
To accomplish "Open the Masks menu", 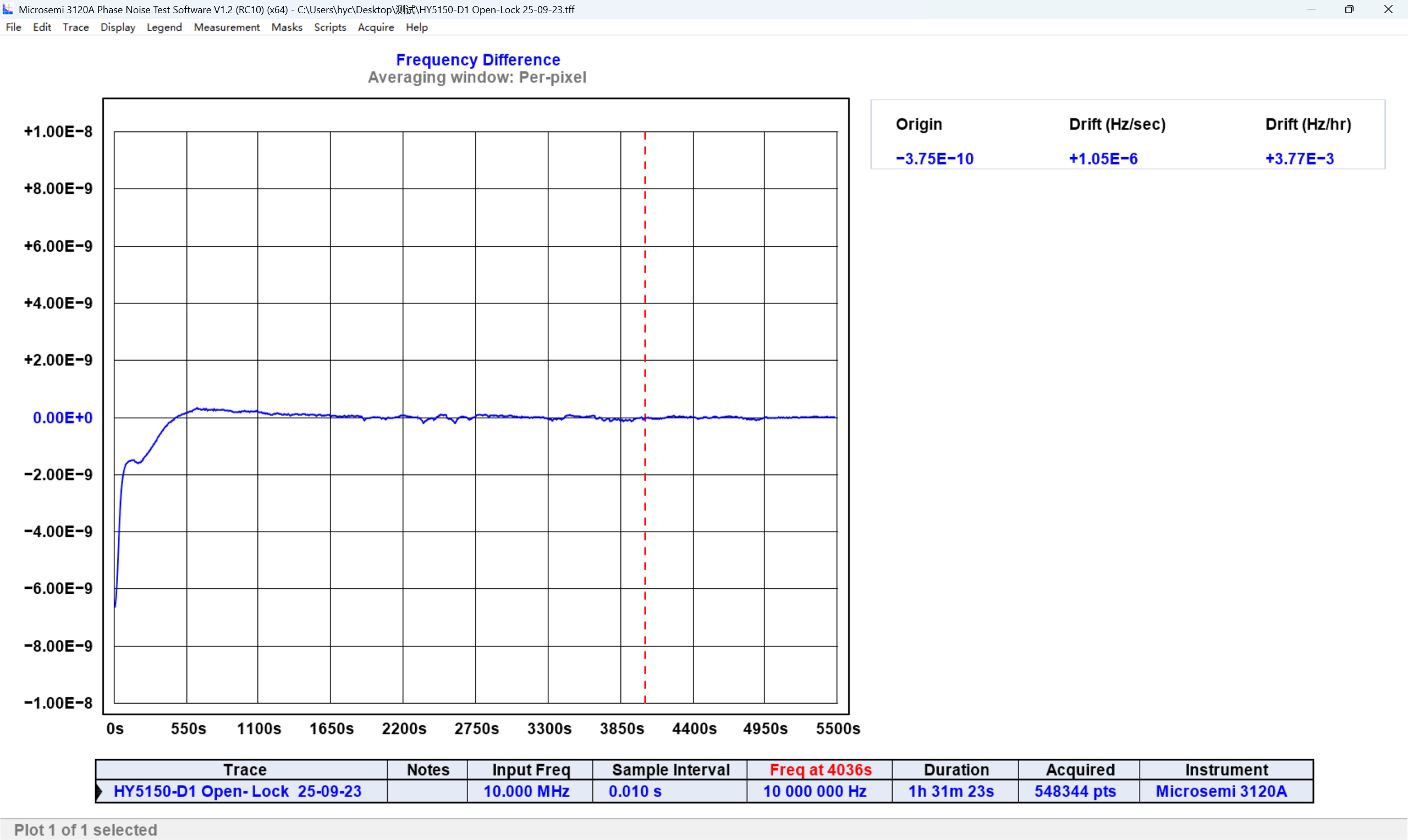I will (287, 27).
